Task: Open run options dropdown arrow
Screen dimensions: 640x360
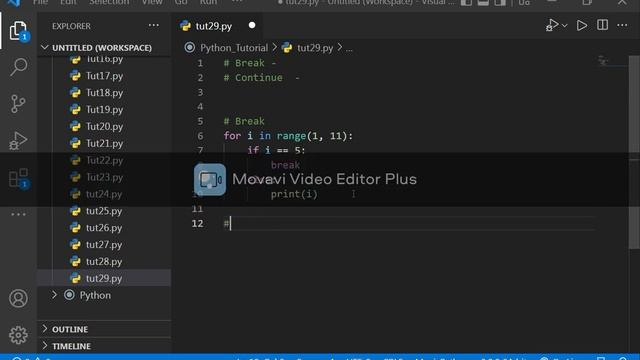Action: [564, 26]
